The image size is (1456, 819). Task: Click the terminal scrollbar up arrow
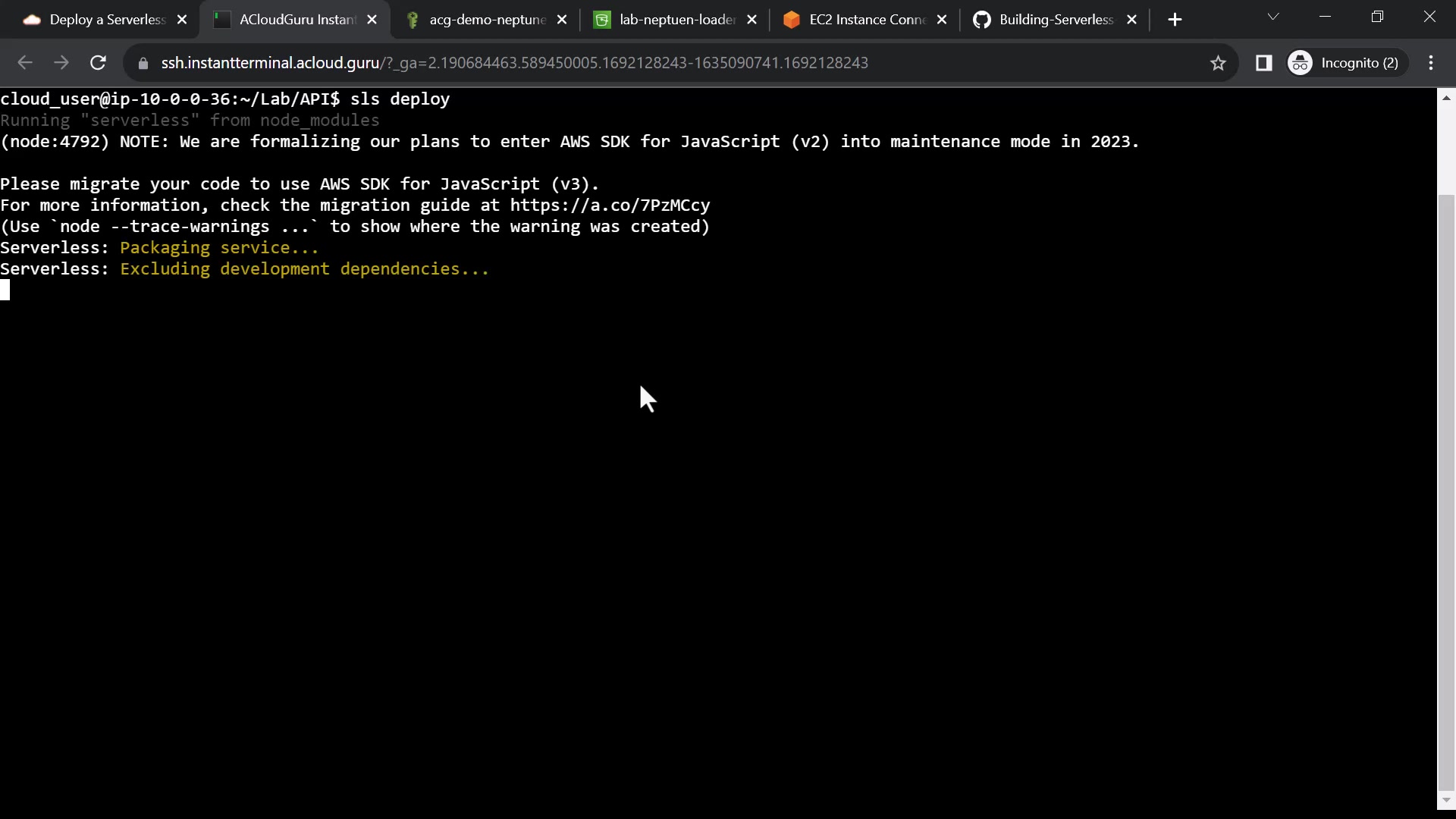tap(1446, 98)
